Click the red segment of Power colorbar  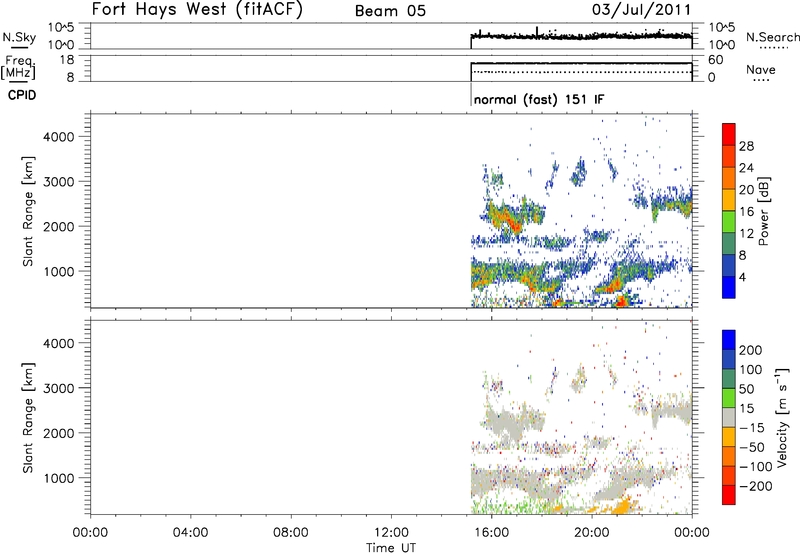click(729, 135)
